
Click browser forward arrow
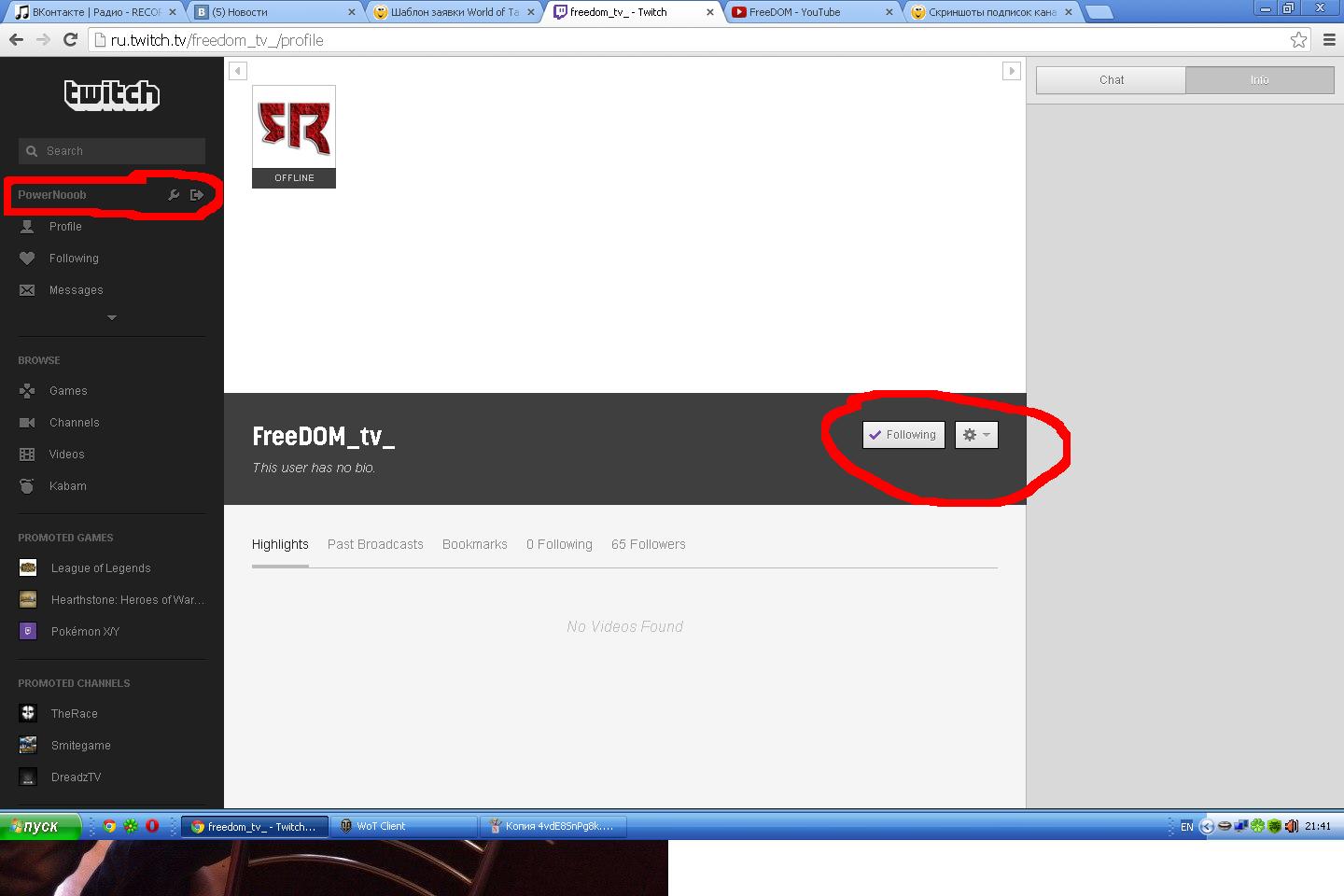coord(43,40)
